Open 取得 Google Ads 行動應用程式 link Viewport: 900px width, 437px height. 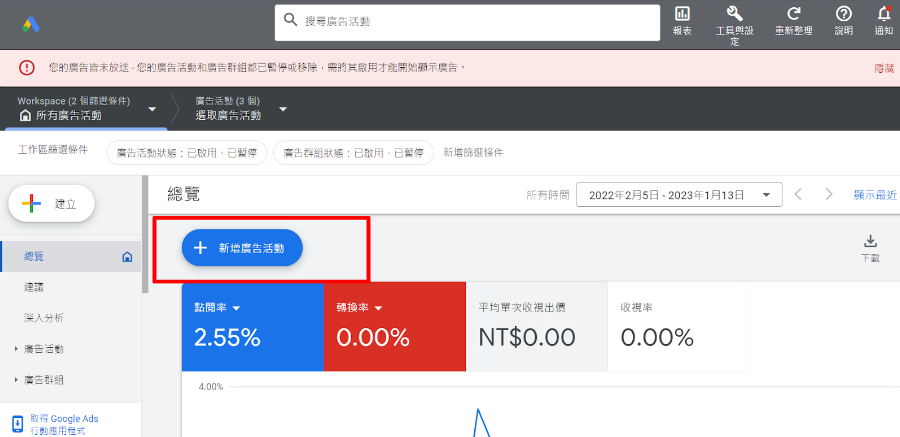[64, 424]
